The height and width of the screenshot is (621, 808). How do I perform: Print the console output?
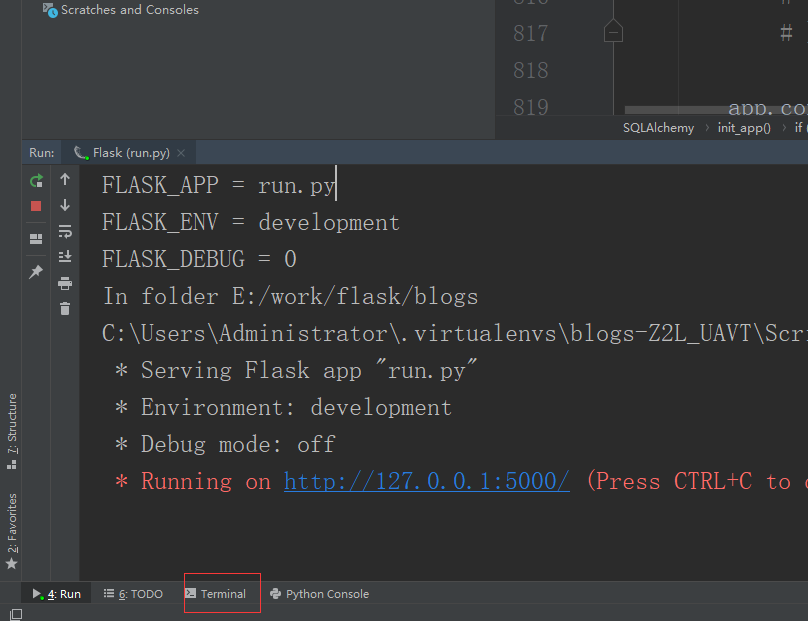[65, 283]
